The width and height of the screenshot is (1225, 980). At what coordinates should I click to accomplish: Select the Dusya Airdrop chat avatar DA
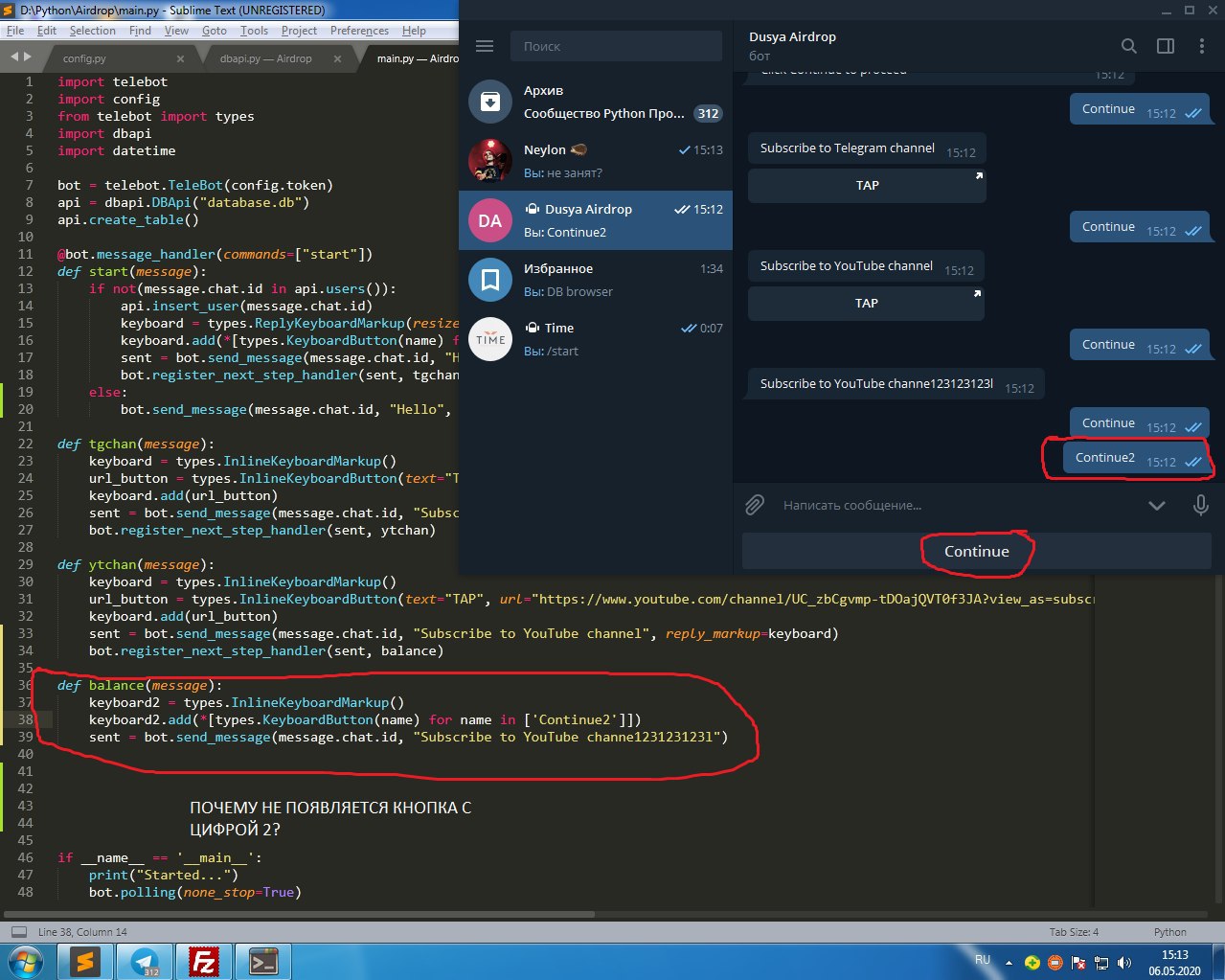tap(489, 220)
